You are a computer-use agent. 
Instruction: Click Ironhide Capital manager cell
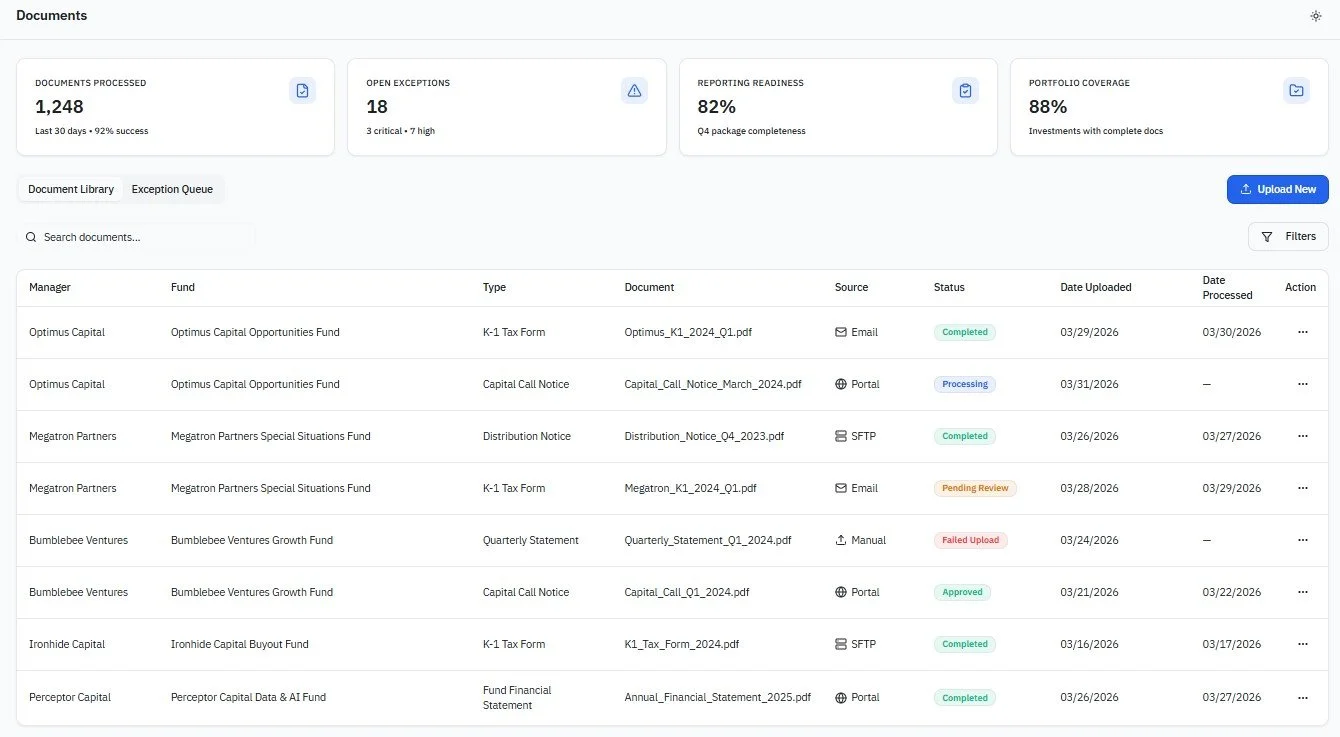67,644
